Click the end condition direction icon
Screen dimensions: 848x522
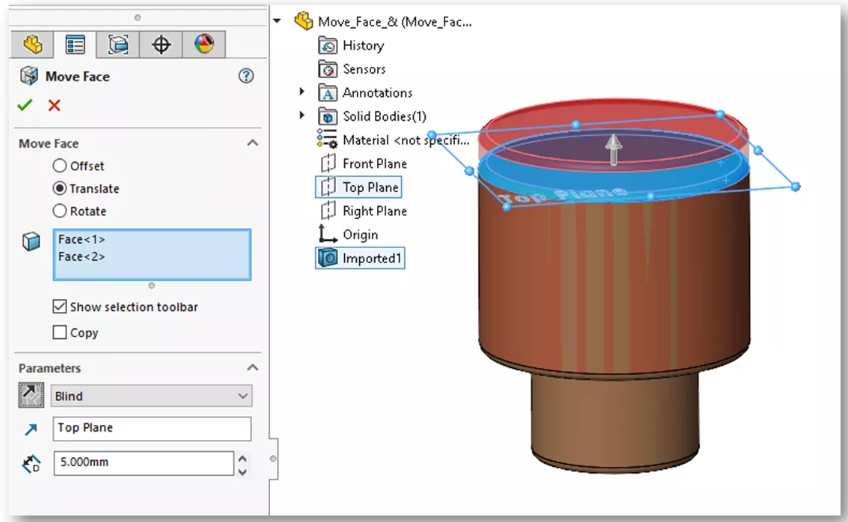(x=31, y=395)
